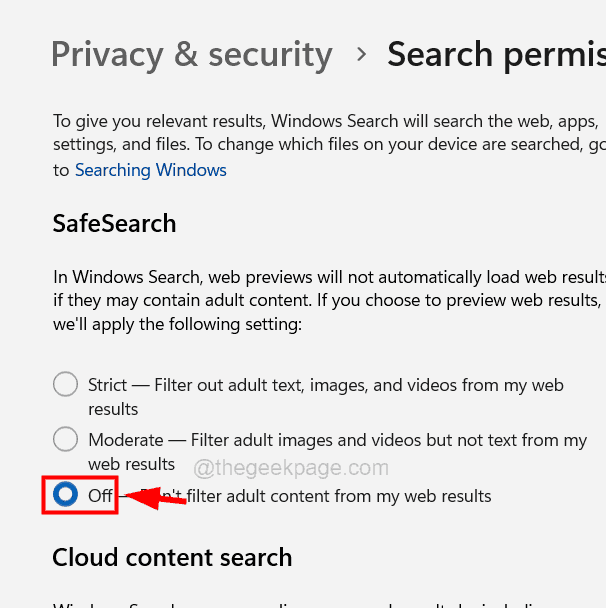Click "we'll apply the following setting" line
606x608 pixels.
pos(176,324)
